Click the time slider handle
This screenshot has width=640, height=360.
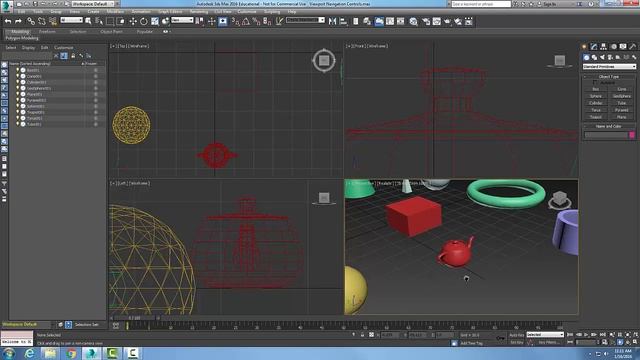click(x=135, y=318)
